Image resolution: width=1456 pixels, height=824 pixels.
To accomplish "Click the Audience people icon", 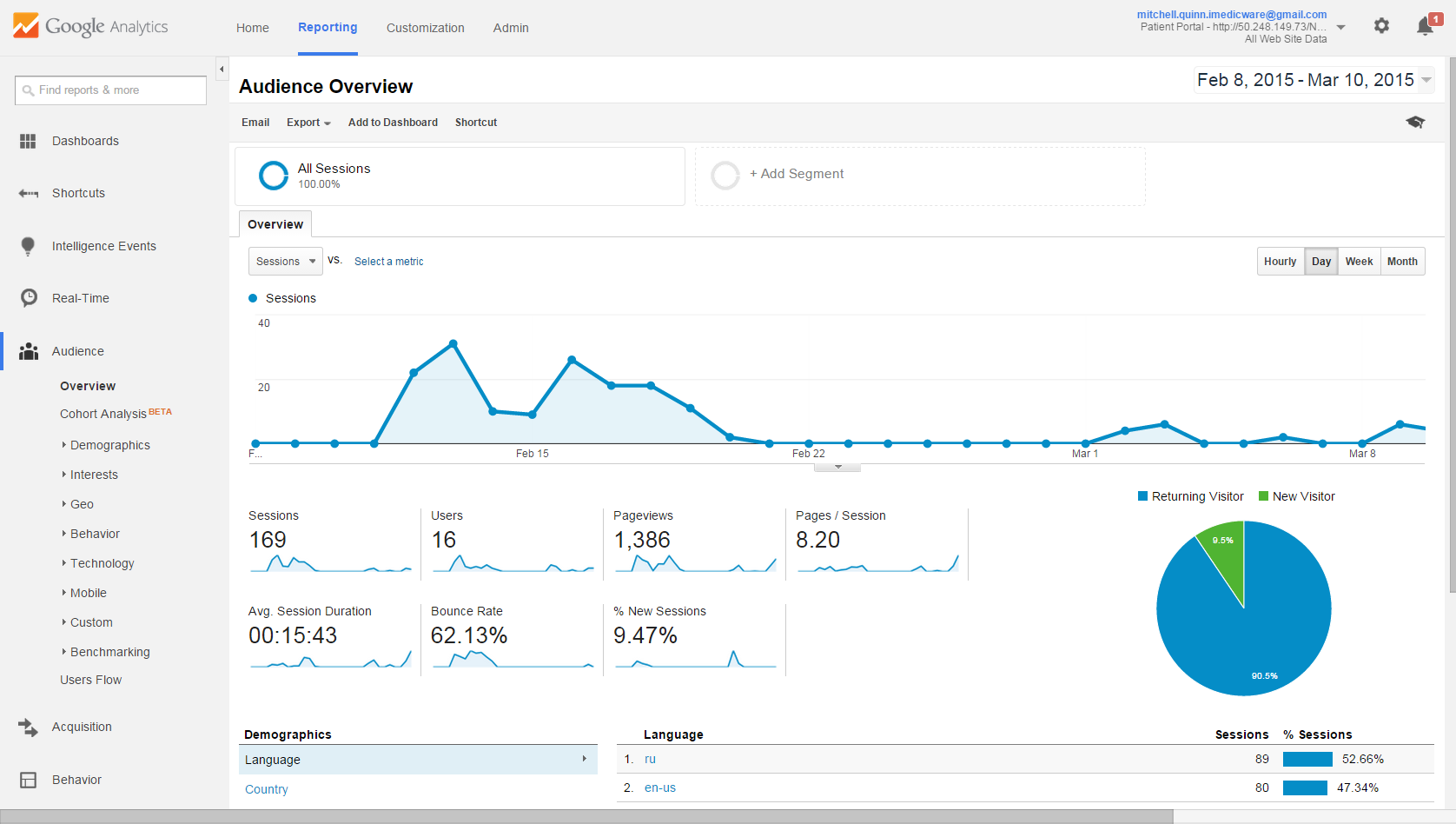I will [29, 351].
